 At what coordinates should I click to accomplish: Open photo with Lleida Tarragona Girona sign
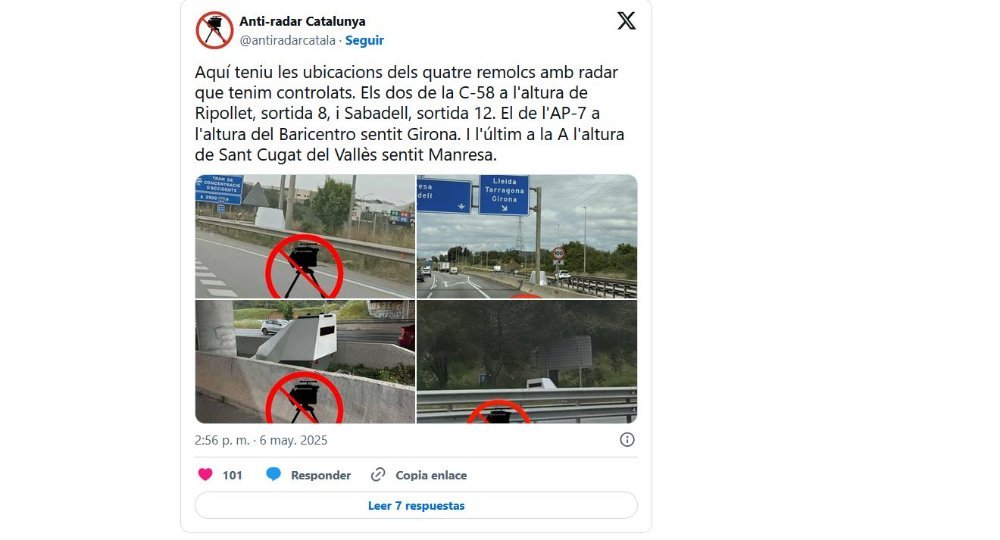tap(527, 237)
